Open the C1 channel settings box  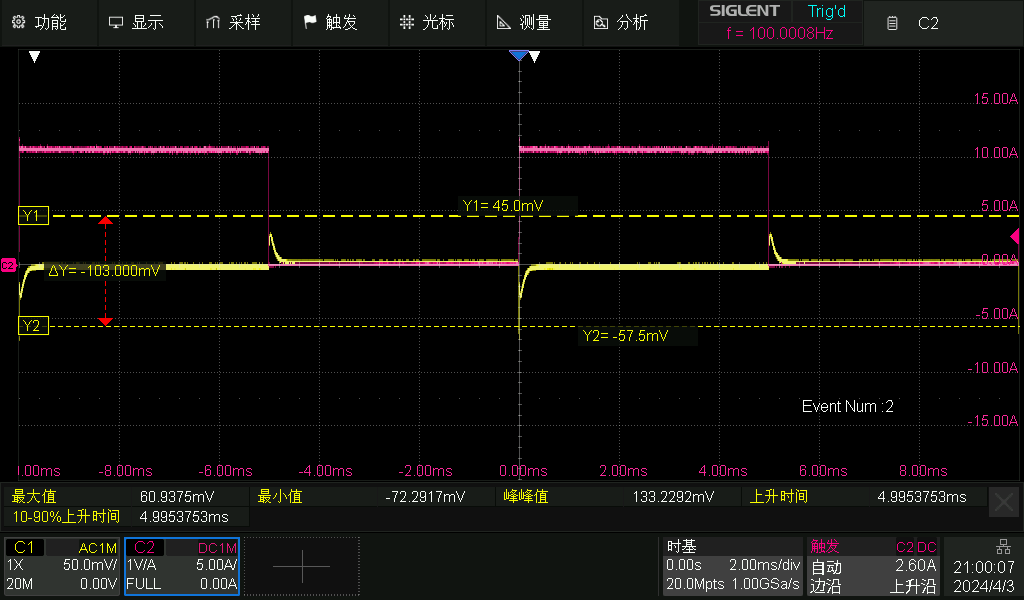(62, 566)
